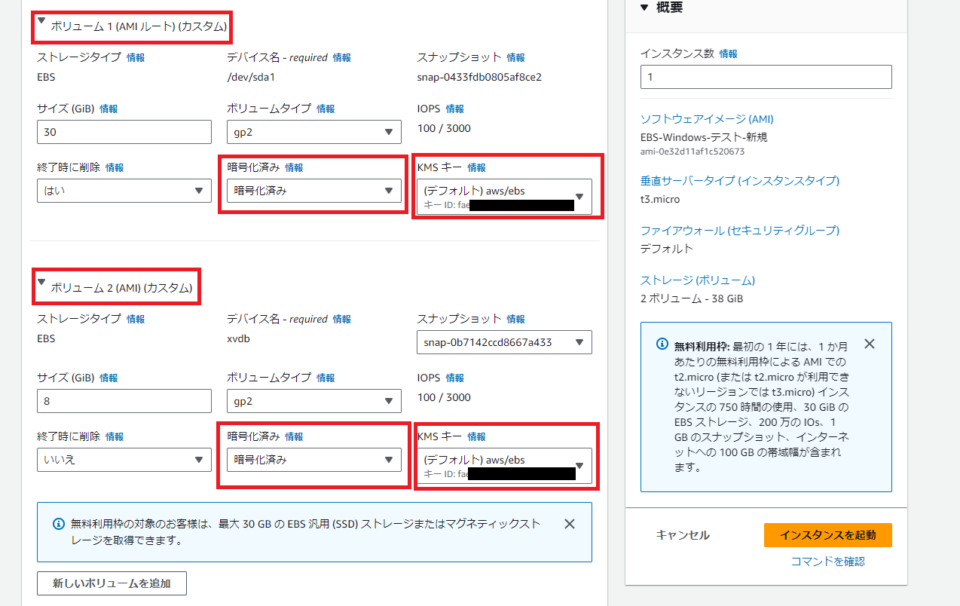Viewport: 960px width, 606px height.
Task: Click the インスタンス数 input field
Action: pos(766,77)
